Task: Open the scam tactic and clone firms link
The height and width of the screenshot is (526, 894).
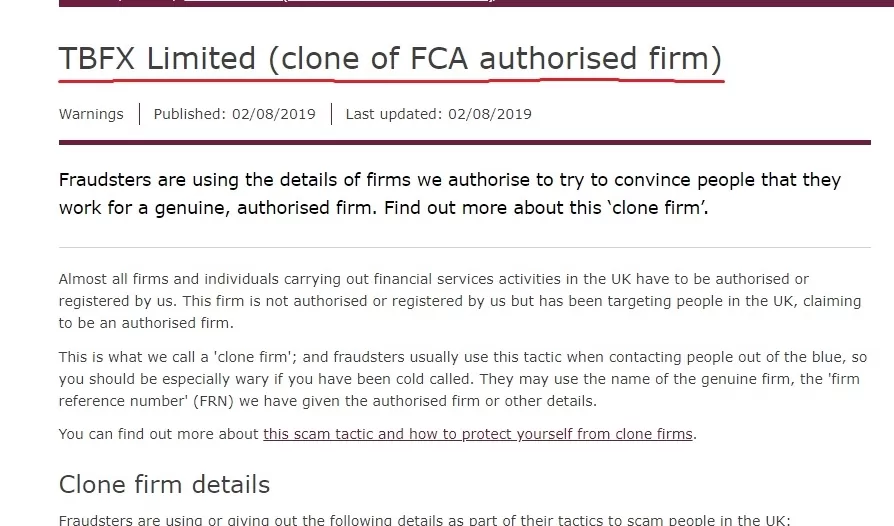Action: [478, 434]
